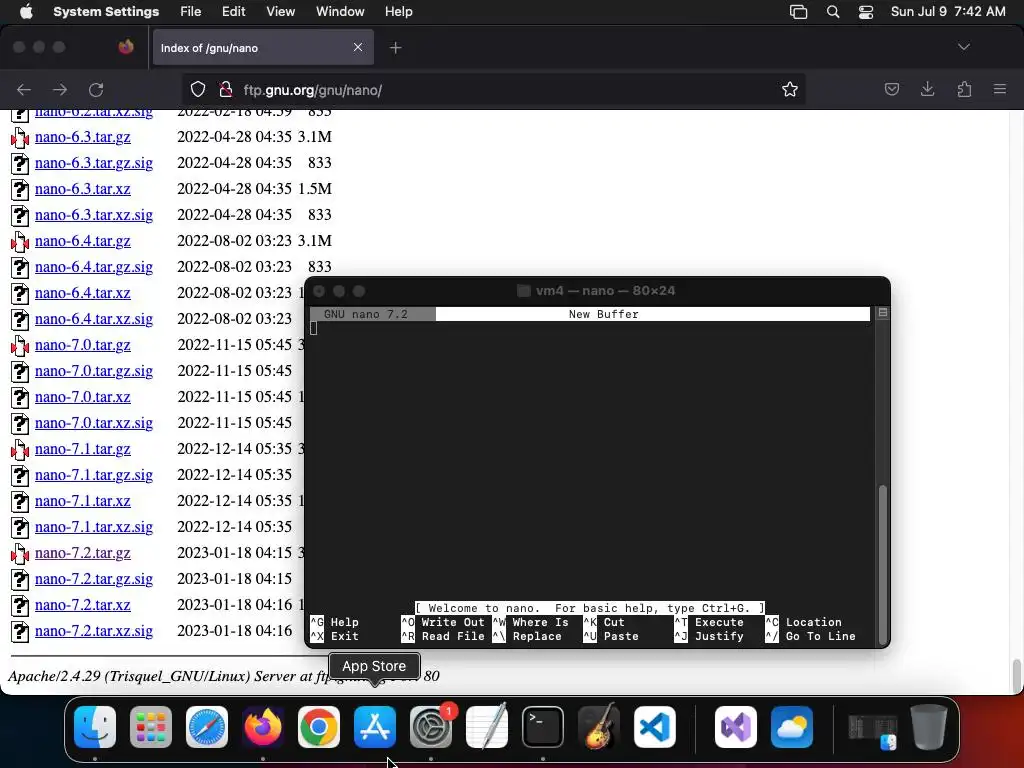
Task: Open the Help menu
Action: point(398,12)
